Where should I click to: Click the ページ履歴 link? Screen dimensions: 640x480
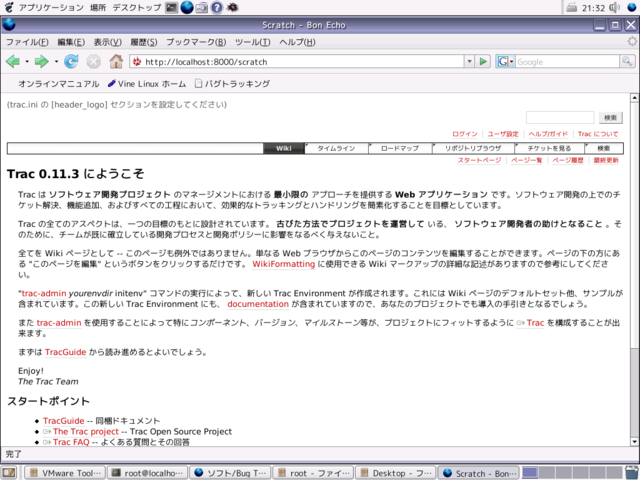point(568,160)
